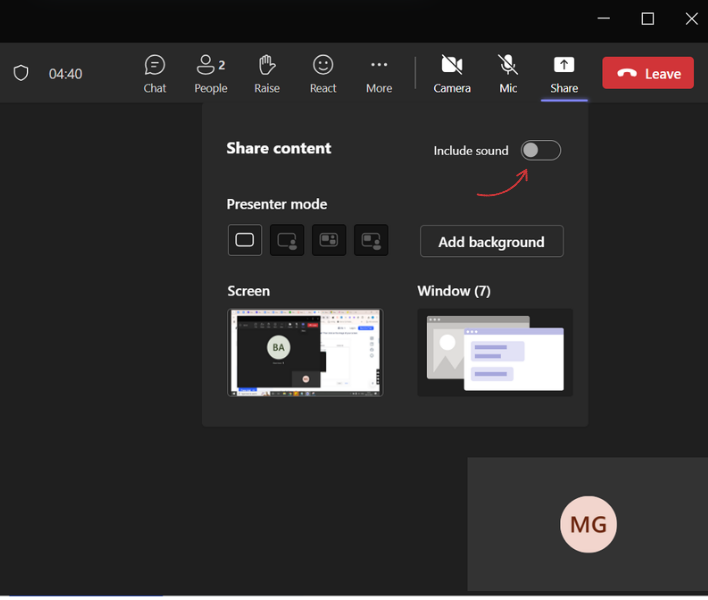Maximize the meeting window
The image size is (708, 600).
pyautogui.click(x=647, y=19)
